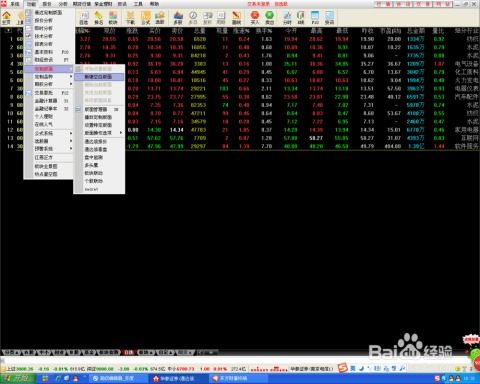This screenshot has width=480, height=384.
Task: Click the green 卖出 sell icon
Action: point(270,17)
